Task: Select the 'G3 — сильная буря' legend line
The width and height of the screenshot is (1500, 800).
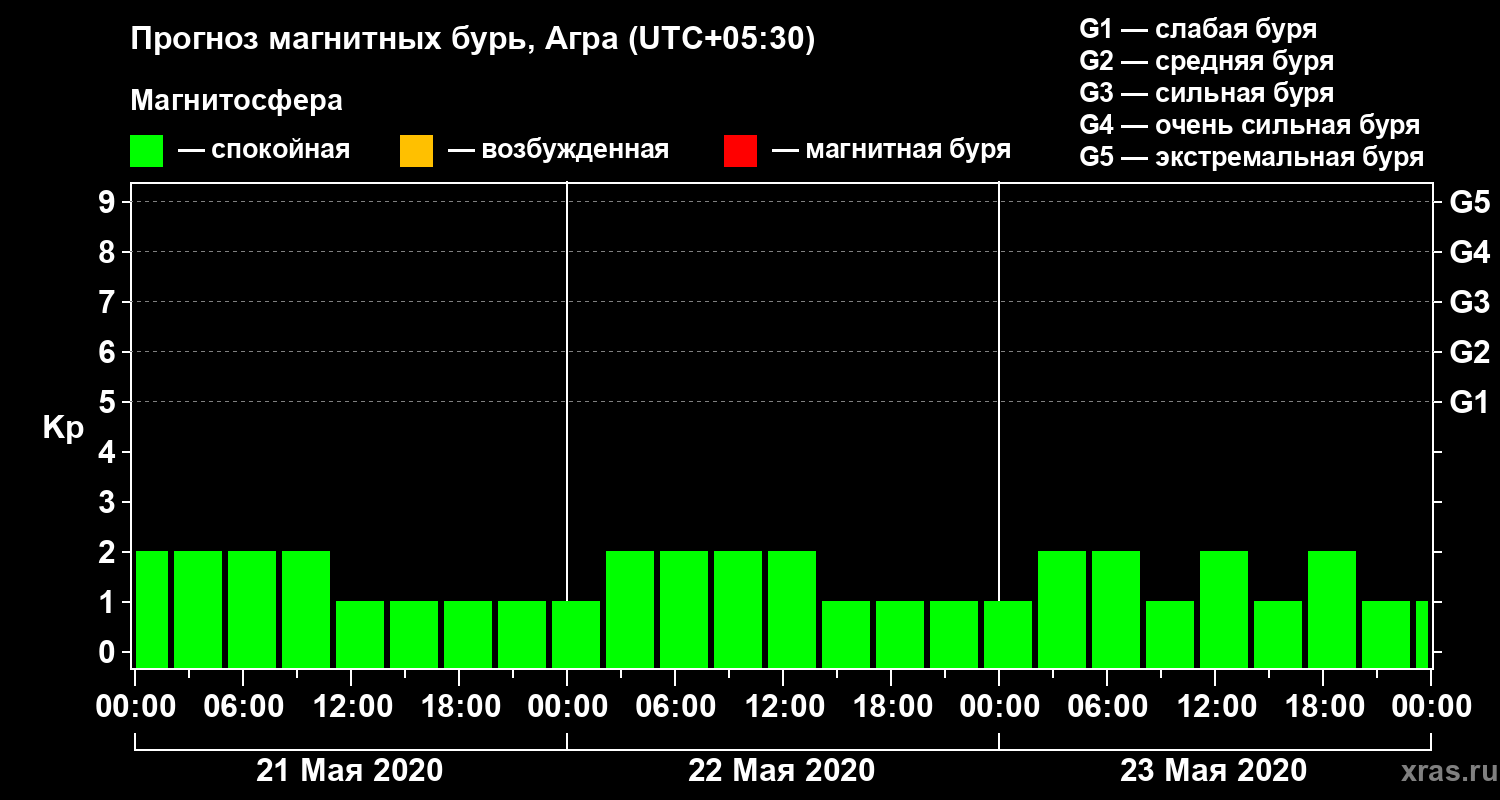Action: 1207,93
